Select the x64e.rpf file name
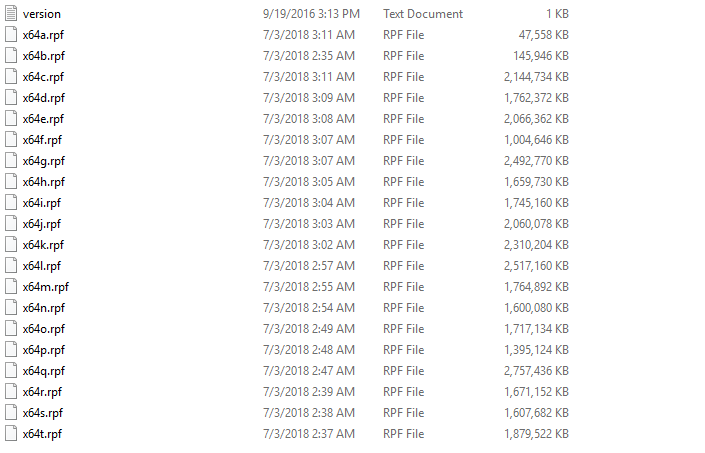705x453 pixels. [x=43, y=119]
